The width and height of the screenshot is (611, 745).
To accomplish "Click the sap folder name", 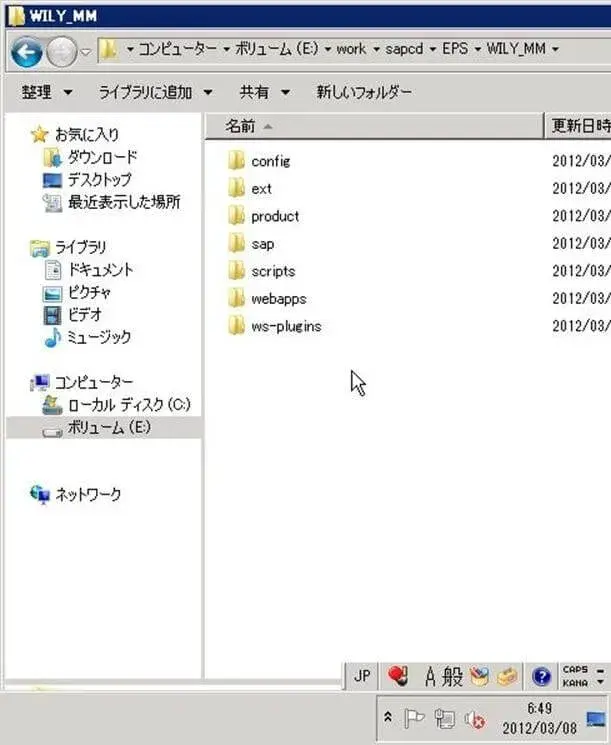I will pyautogui.click(x=262, y=244).
